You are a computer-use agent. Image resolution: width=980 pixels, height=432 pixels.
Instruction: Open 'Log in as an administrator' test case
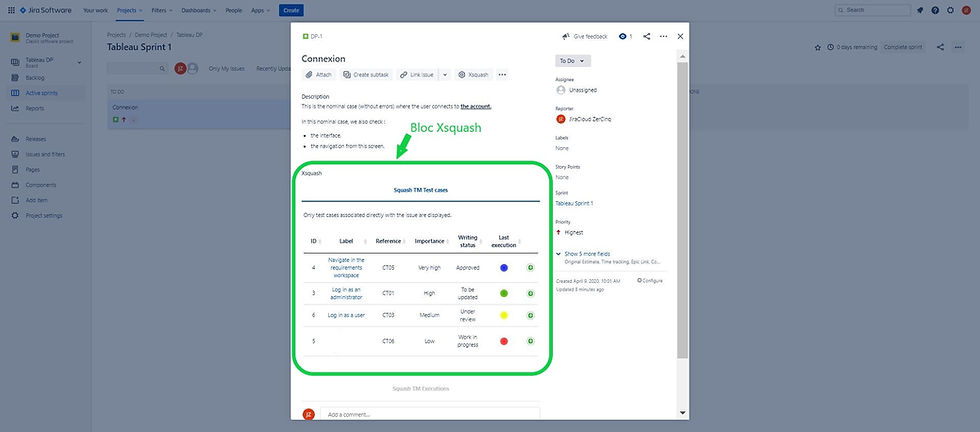click(x=346, y=294)
